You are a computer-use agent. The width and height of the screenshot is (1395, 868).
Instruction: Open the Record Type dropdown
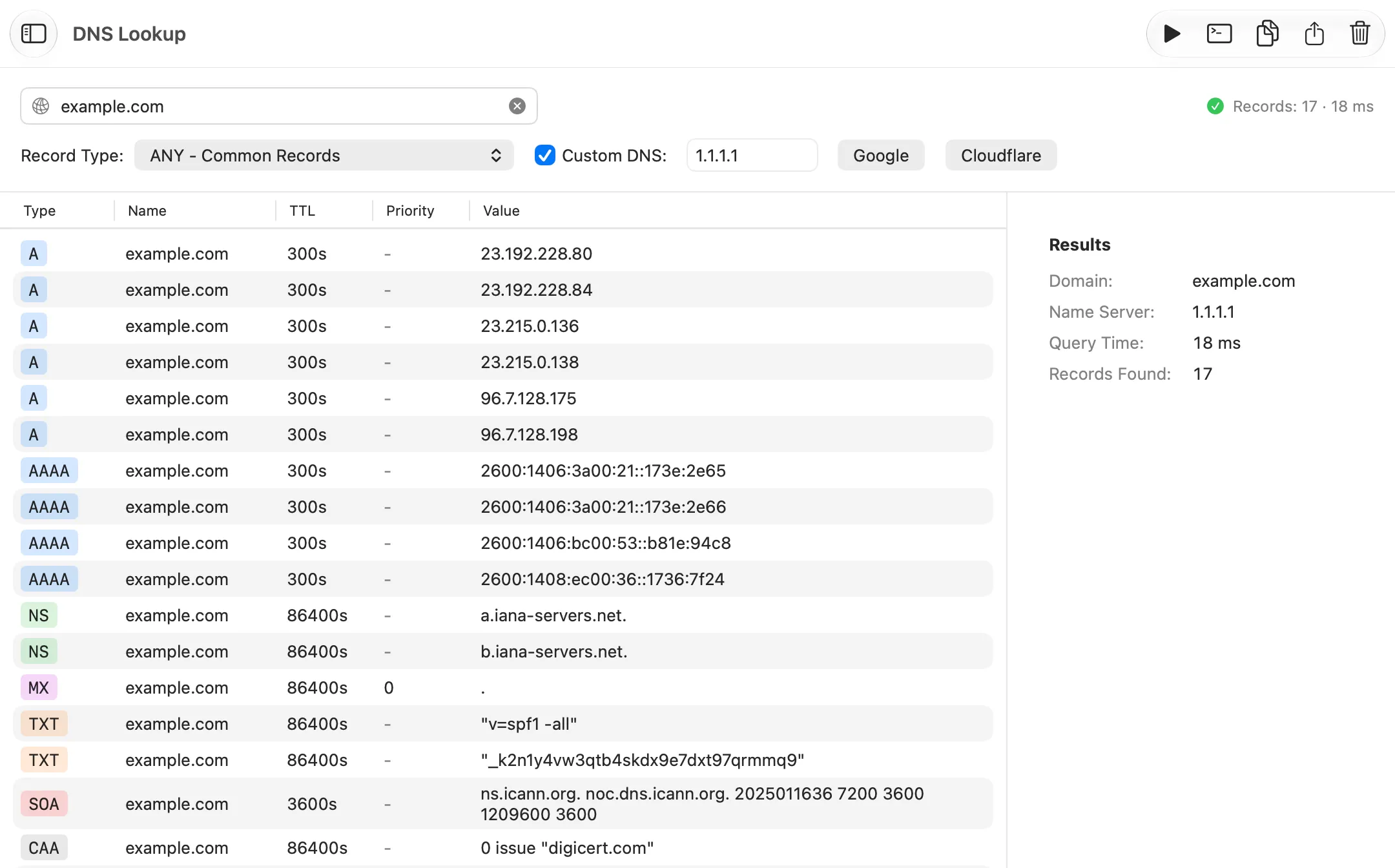324,156
